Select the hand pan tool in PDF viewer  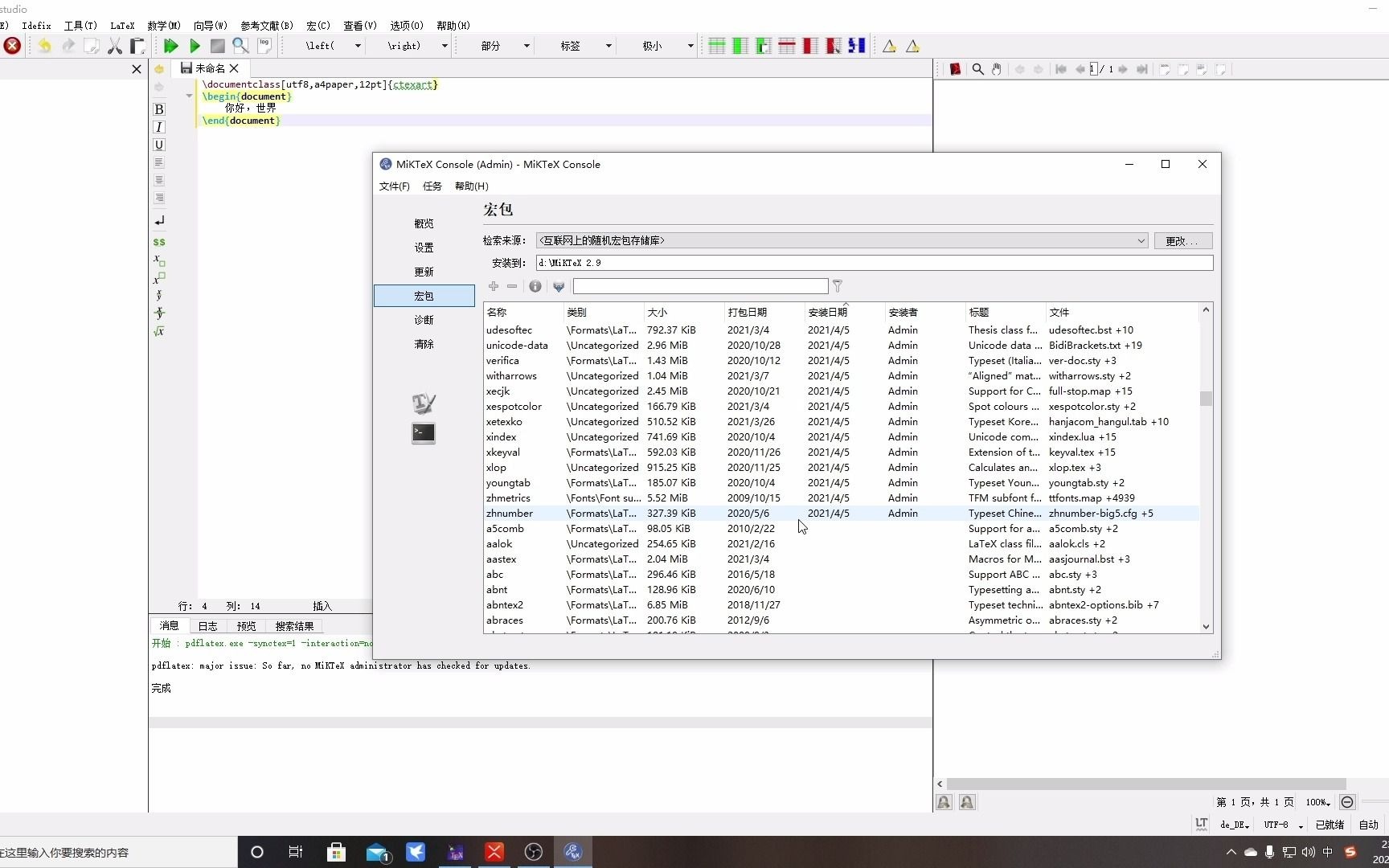[997, 69]
